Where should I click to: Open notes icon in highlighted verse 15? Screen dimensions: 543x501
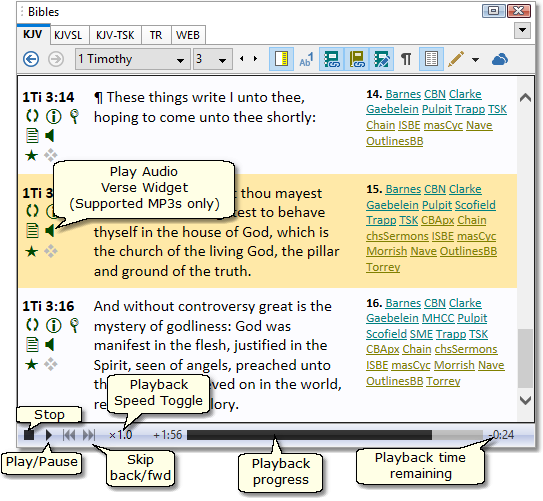pyautogui.click(x=32, y=231)
